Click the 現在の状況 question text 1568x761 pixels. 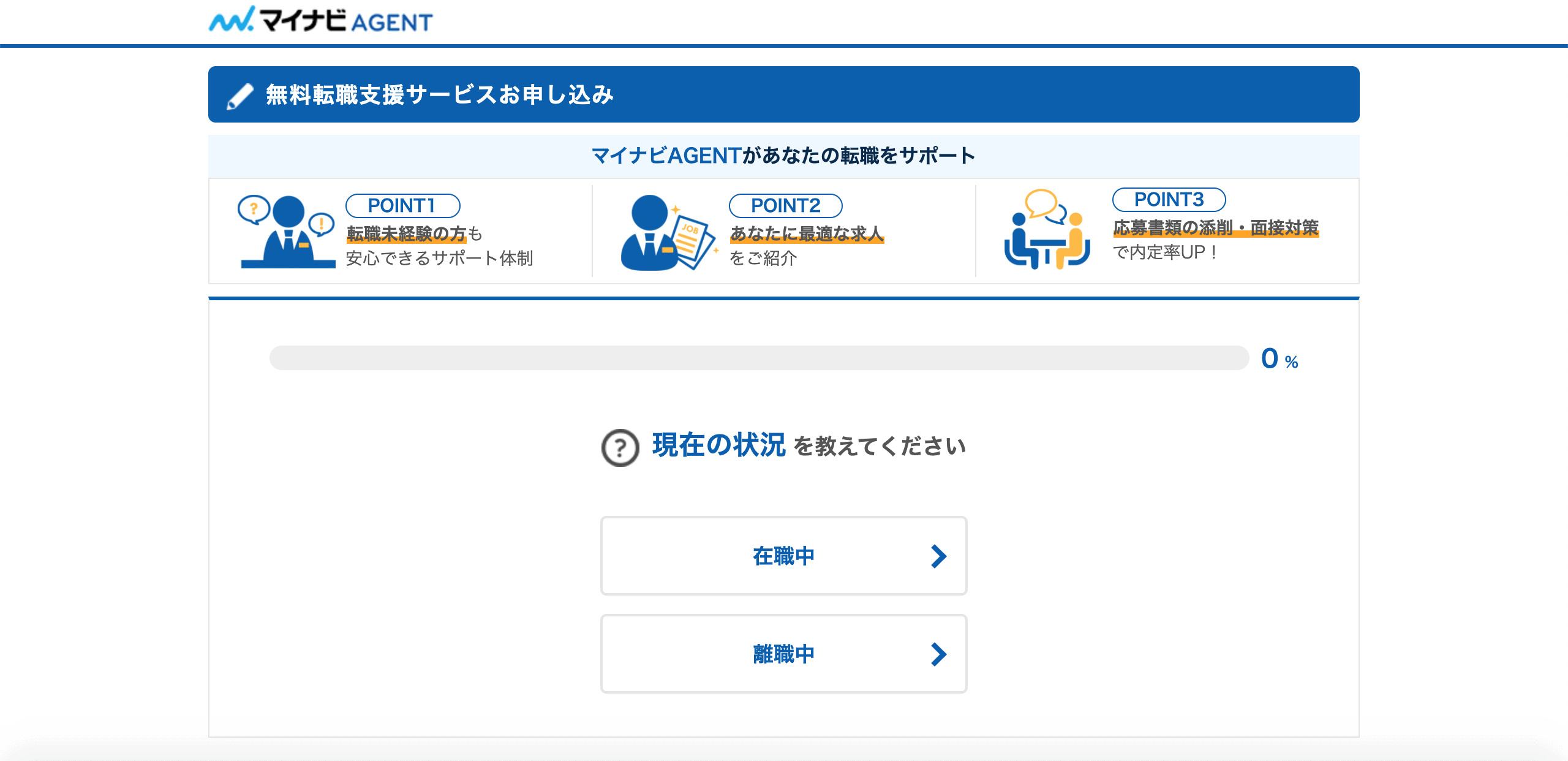tap(718, 445)
